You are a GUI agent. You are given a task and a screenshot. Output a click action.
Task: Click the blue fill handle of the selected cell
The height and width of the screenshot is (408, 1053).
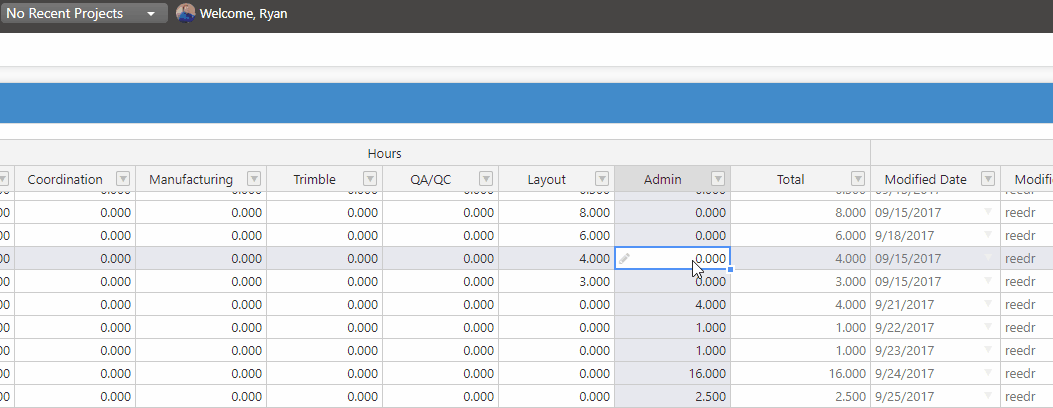click(730, 269)
